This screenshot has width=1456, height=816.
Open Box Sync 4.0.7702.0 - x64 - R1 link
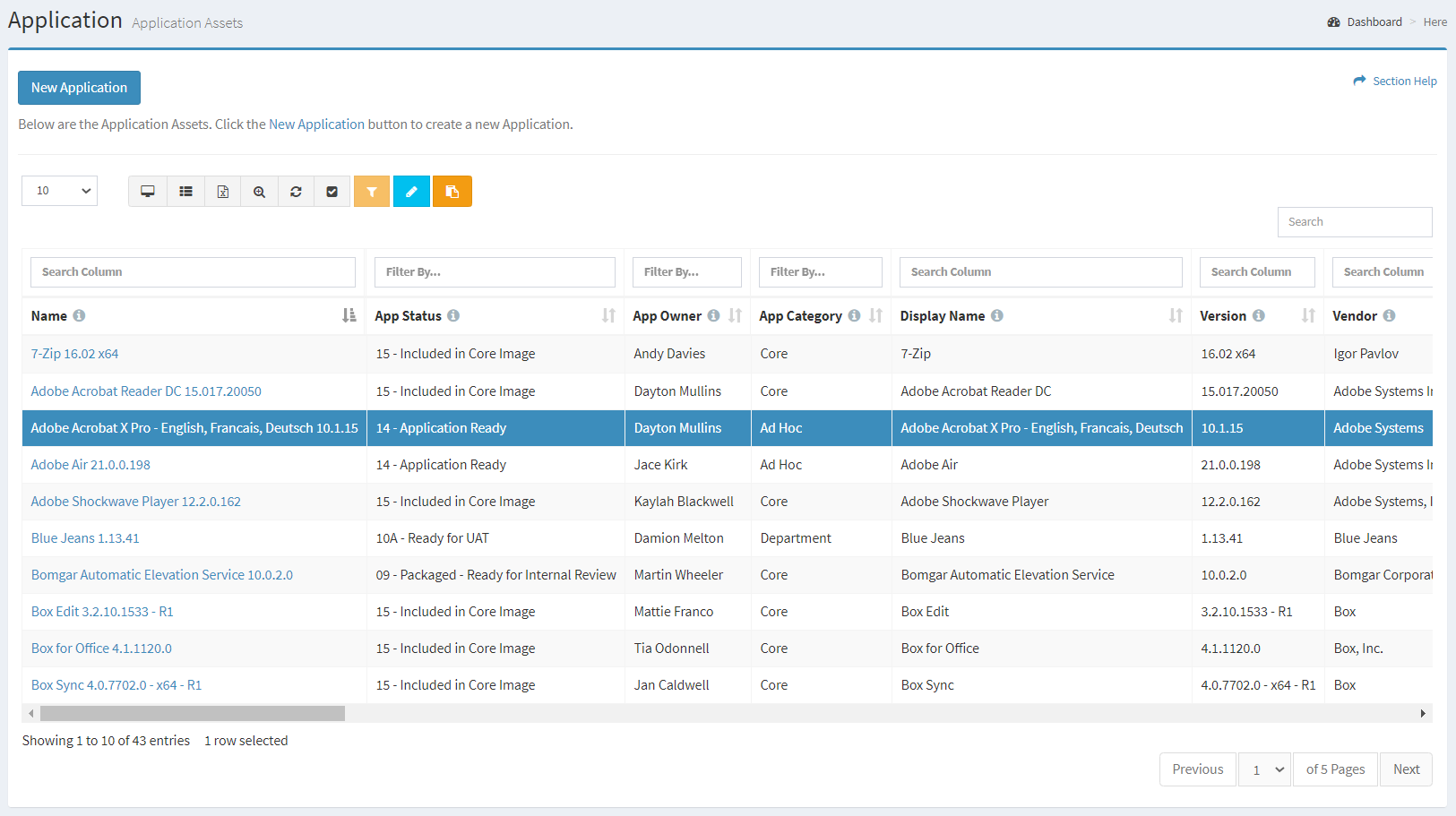116,685
